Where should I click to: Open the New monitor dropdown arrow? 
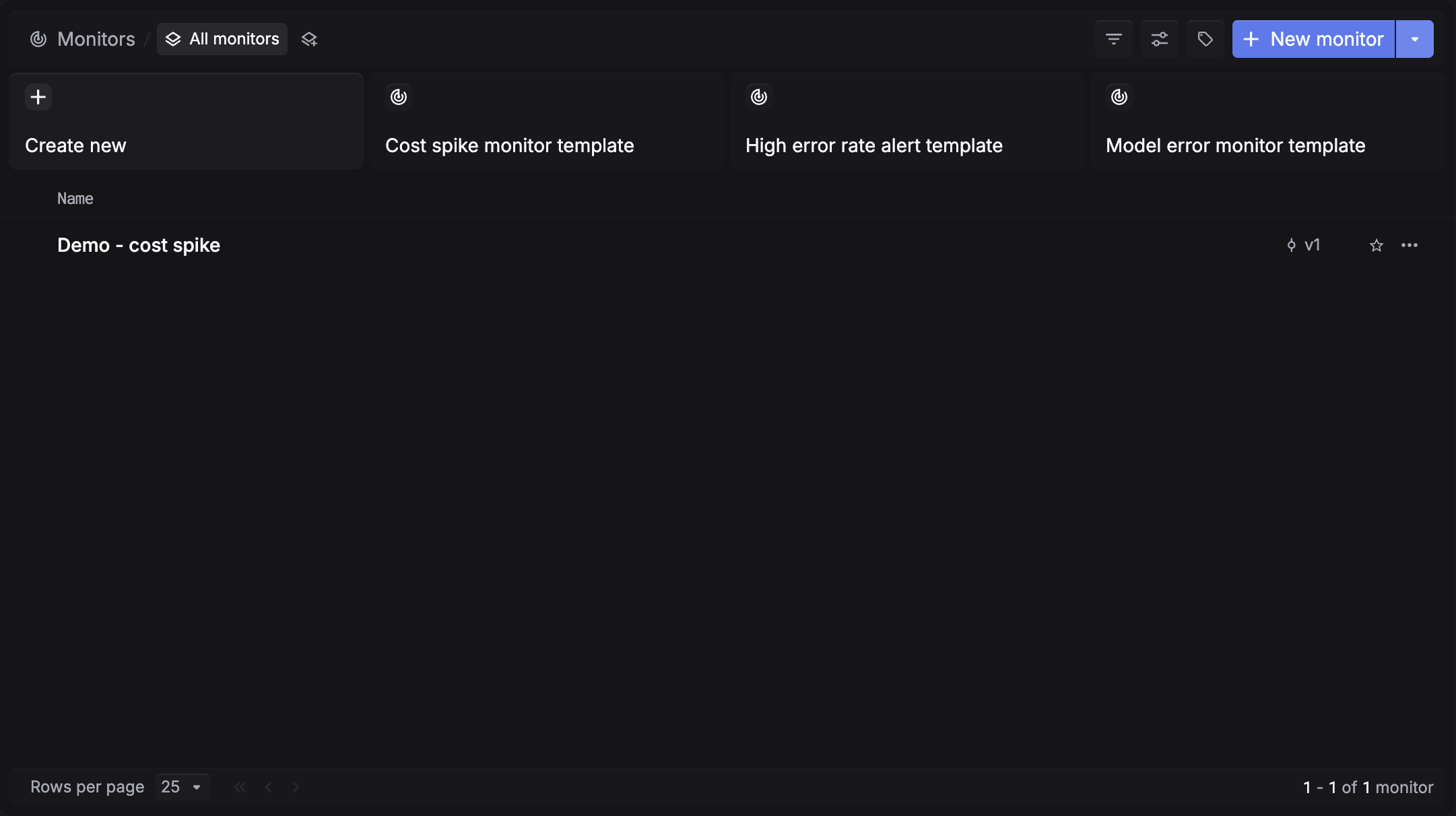tap(1416, 38)
